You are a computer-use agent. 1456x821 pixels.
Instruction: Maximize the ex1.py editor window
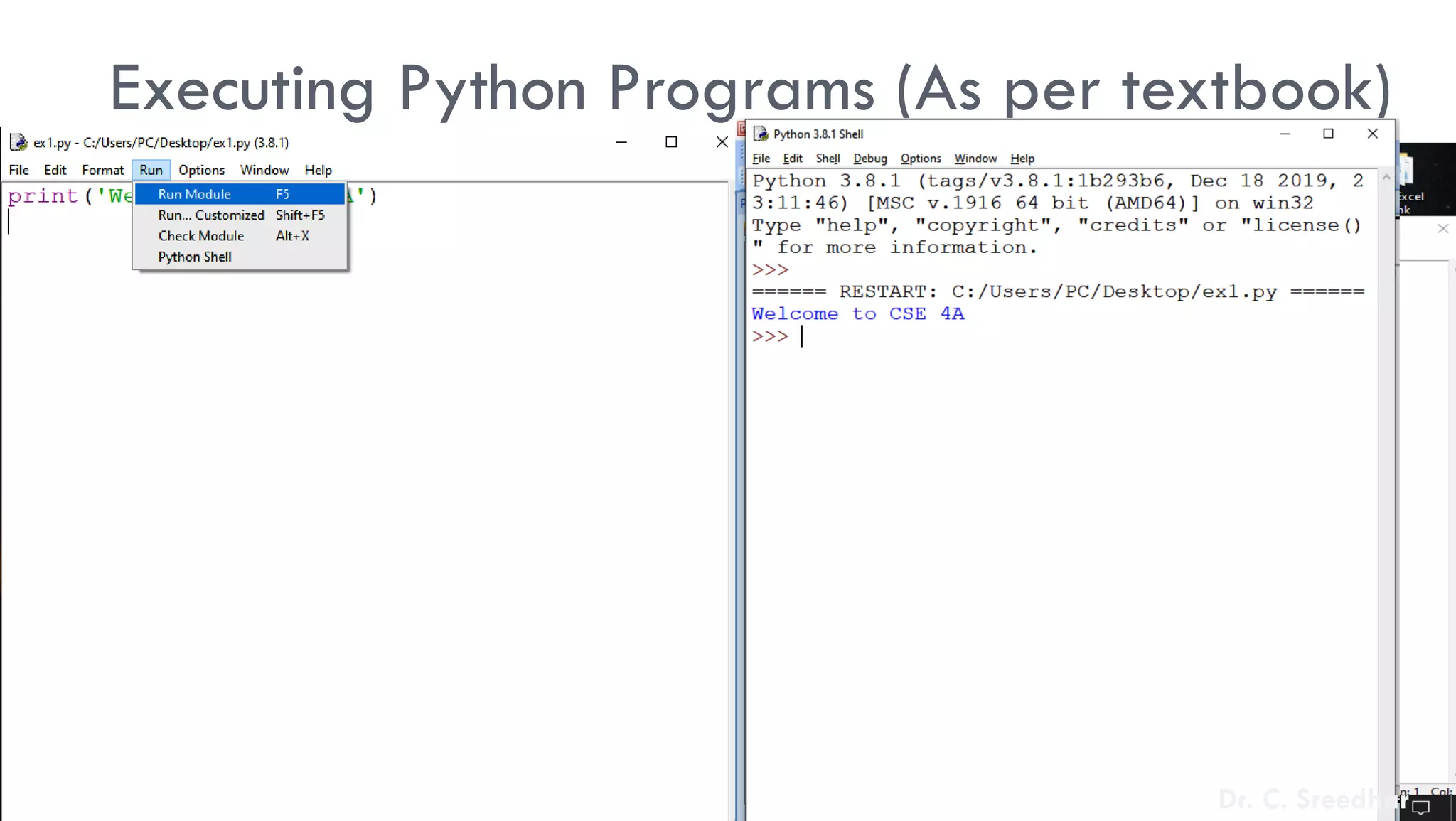click(x=671, y=142)
